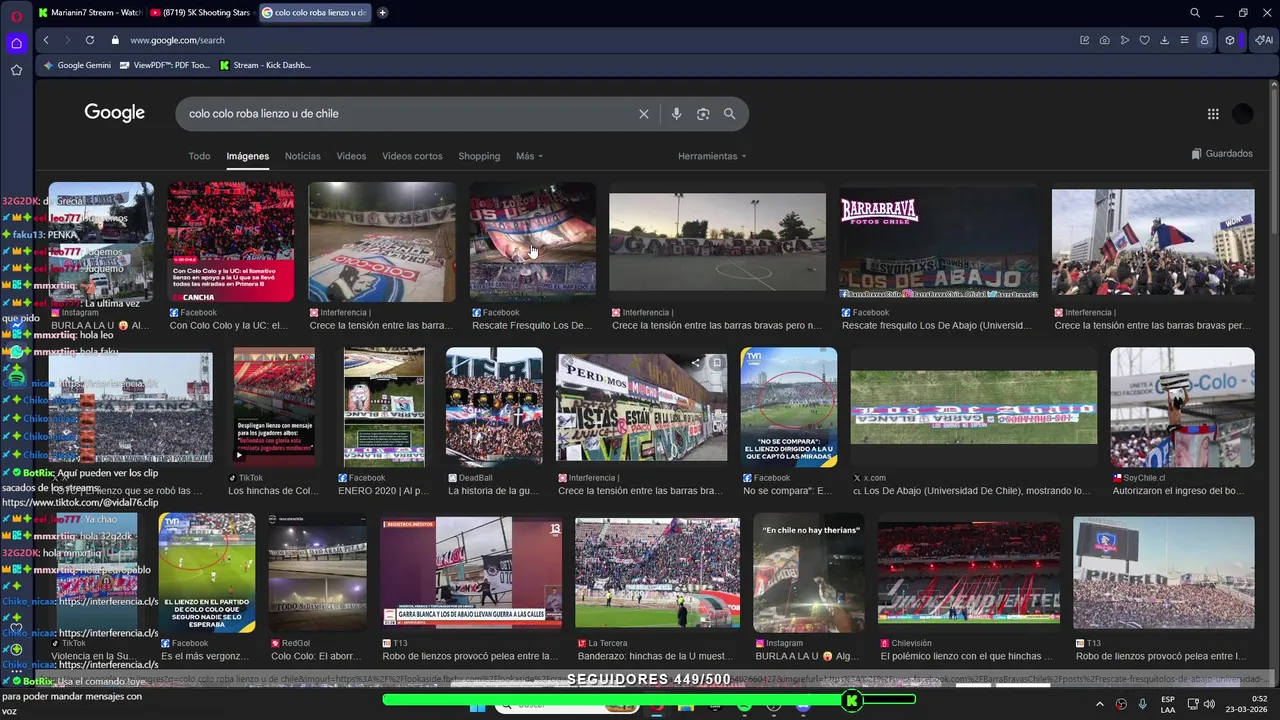Open the 'Rescate Fresquito Los De...' Facebook link
This screenshot has height=720, width=1280.
click(x=532, y=325)
